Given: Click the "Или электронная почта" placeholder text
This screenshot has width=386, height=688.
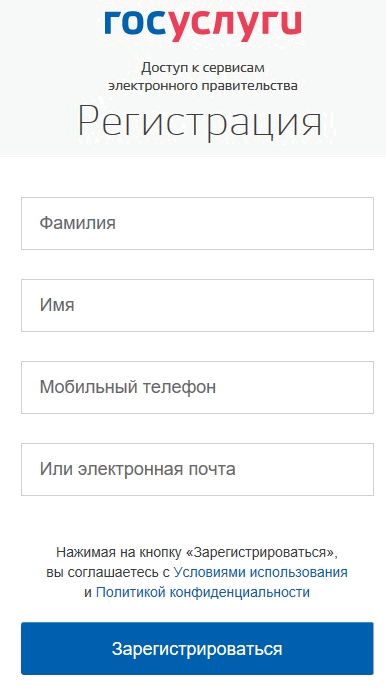Looking at the screenshot, I should pos(137,469).
